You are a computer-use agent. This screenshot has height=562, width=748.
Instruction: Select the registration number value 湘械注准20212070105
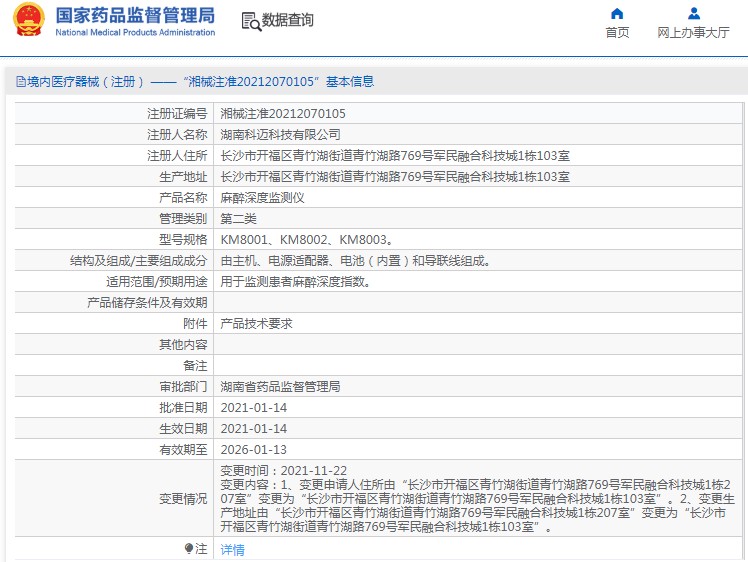[x=283, y=114]
